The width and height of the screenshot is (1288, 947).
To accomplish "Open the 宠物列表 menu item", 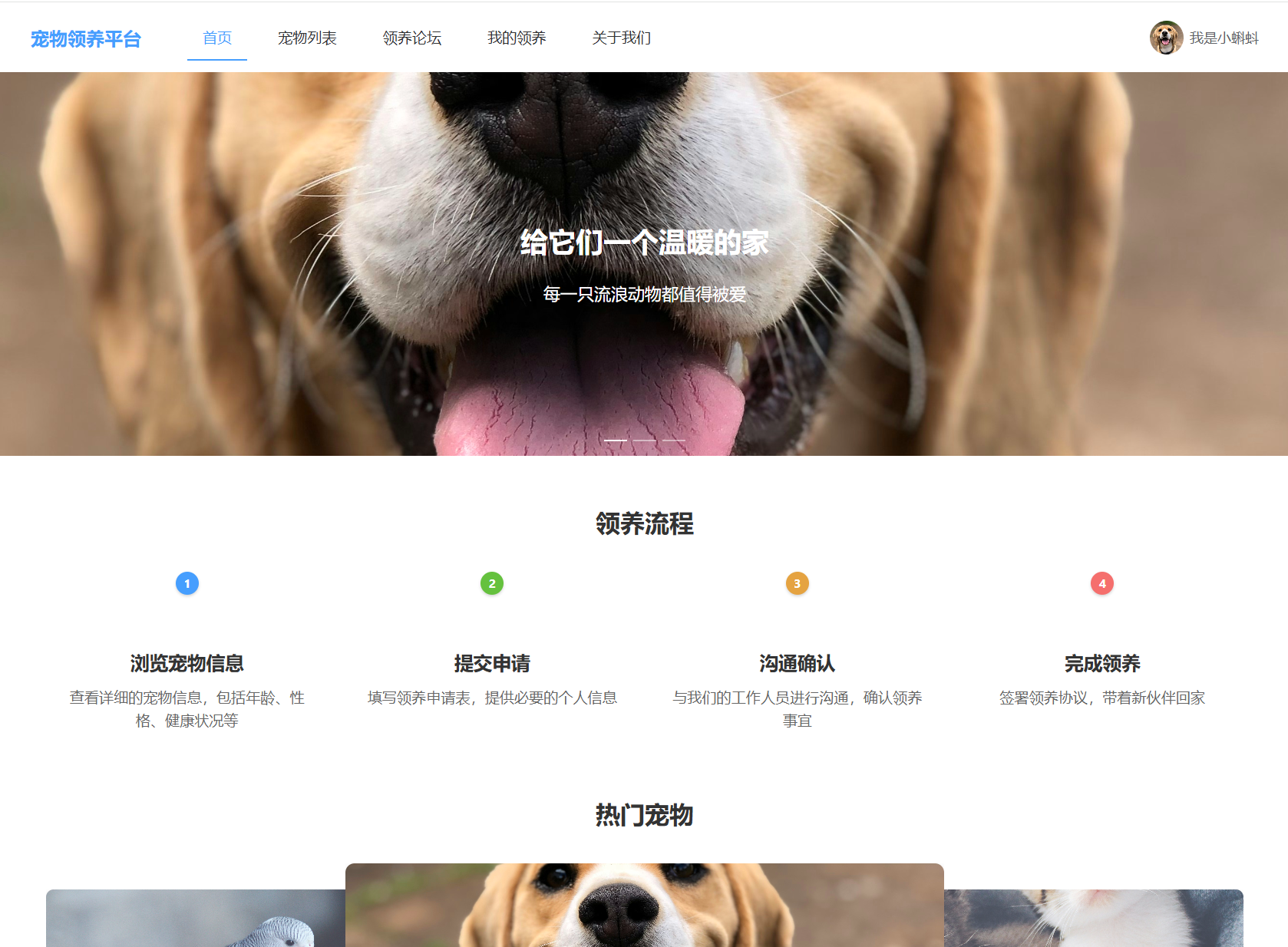I will click(x=307, y=38).
